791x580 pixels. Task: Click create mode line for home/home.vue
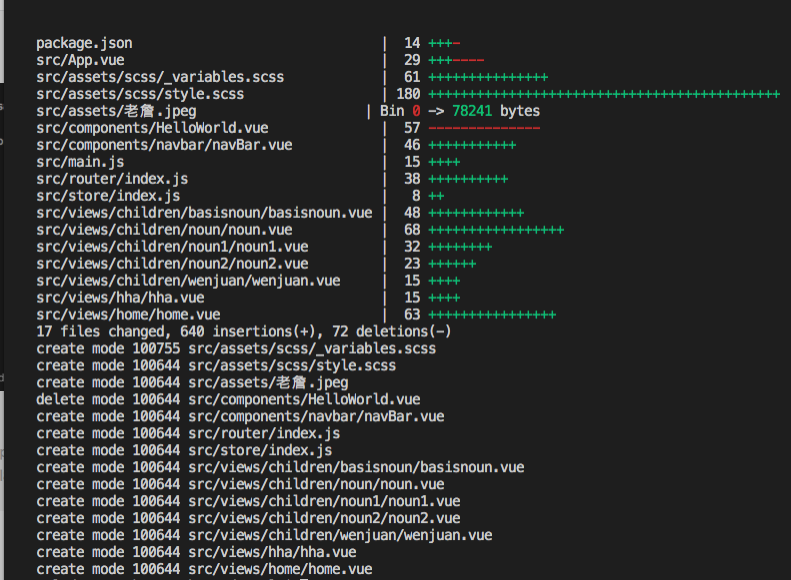pyautogui.click(x=204, y=569)
